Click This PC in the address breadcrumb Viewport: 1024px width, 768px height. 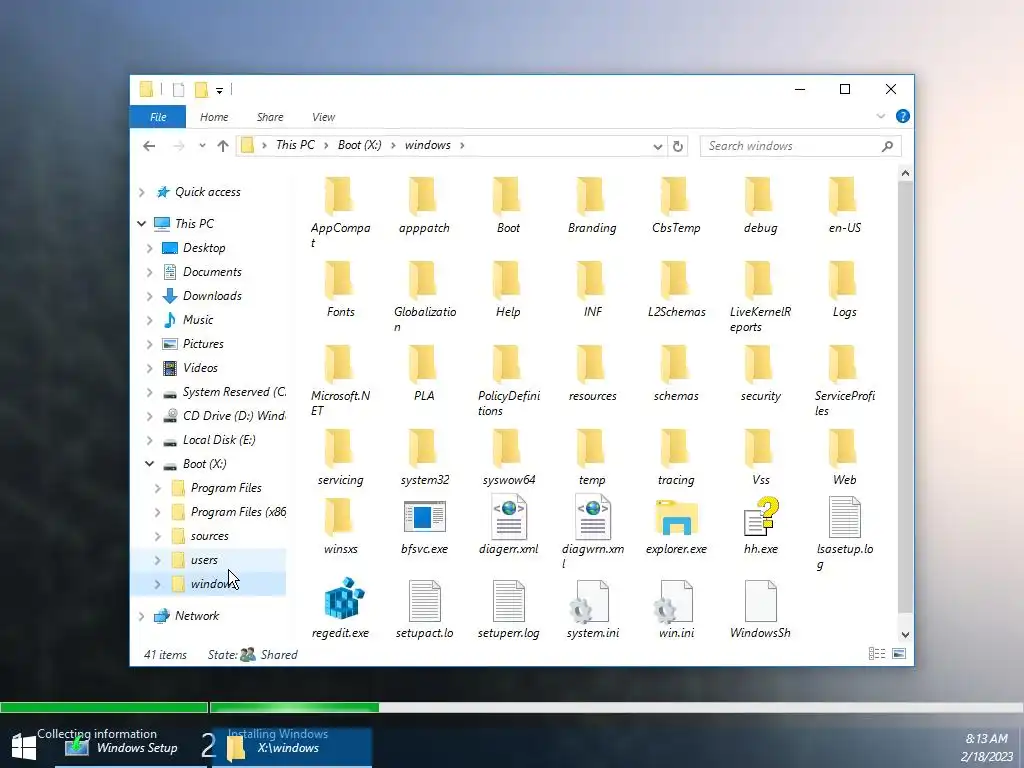tap(295, 145)
